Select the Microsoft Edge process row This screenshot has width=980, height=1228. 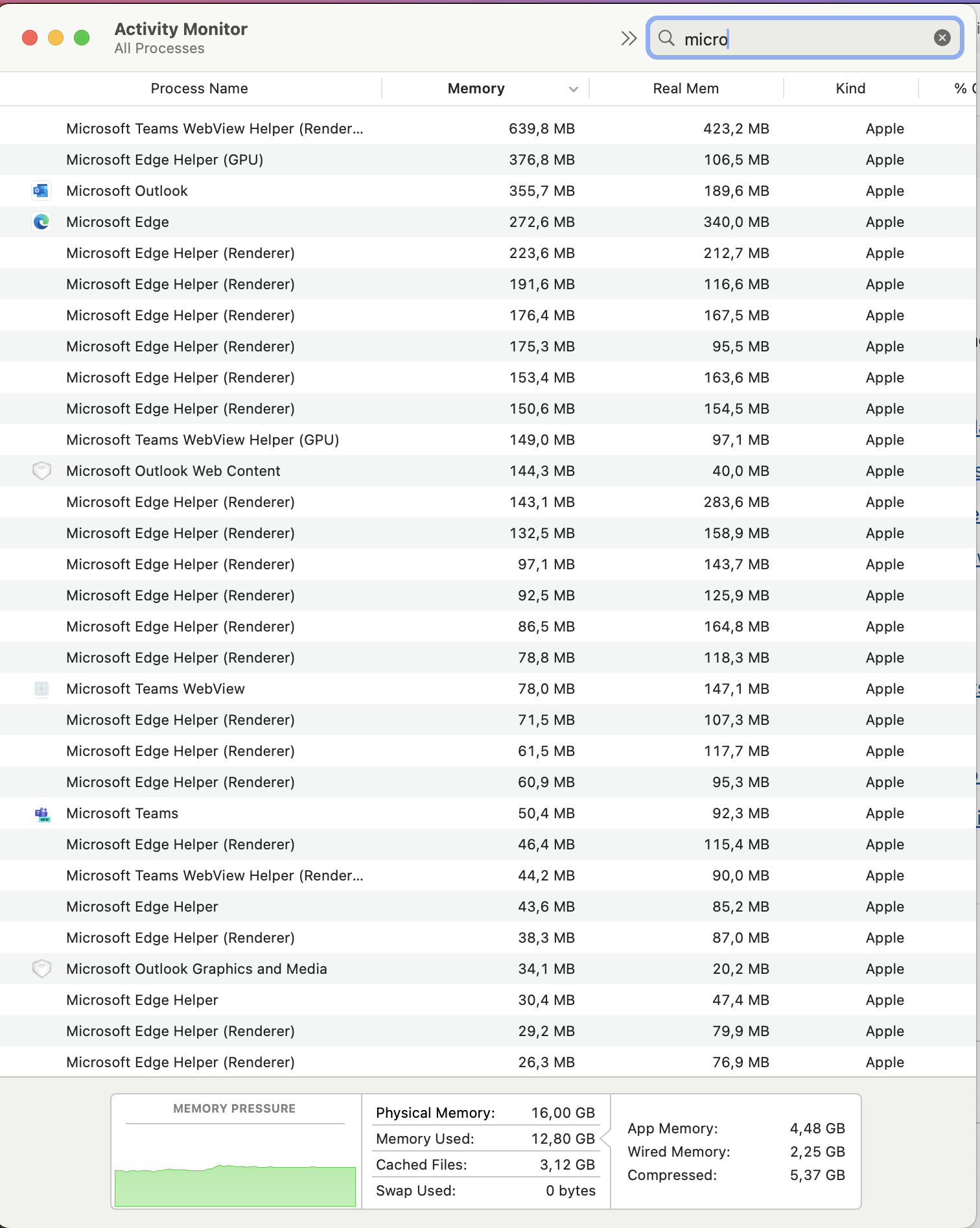coord(488,222)
